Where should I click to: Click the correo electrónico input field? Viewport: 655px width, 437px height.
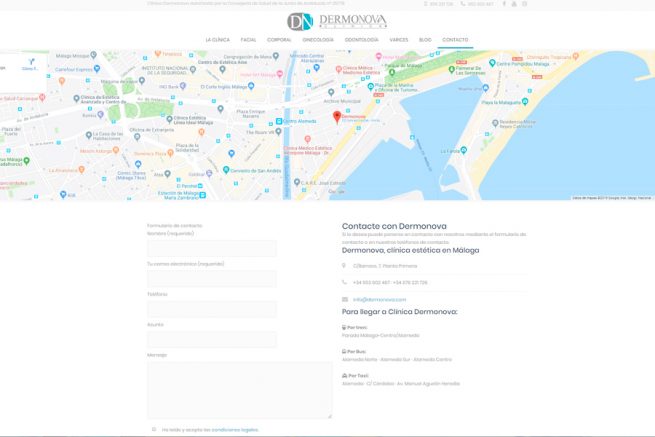tap(211, 279)
